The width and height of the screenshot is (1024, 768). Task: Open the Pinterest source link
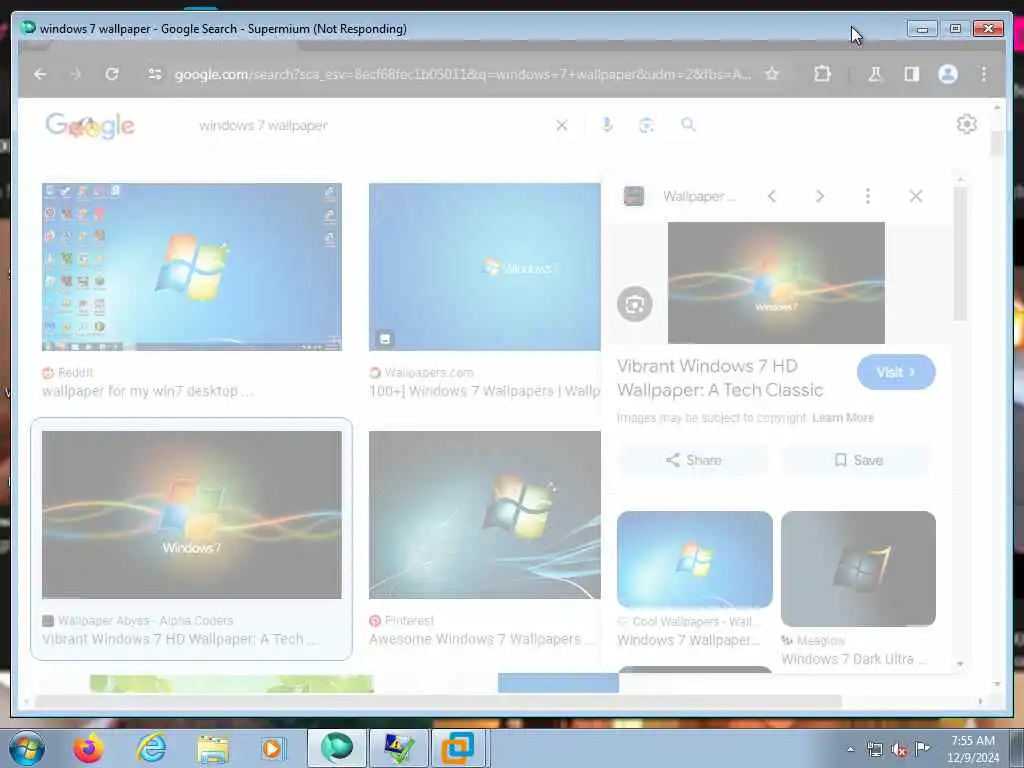pos(402,620)
